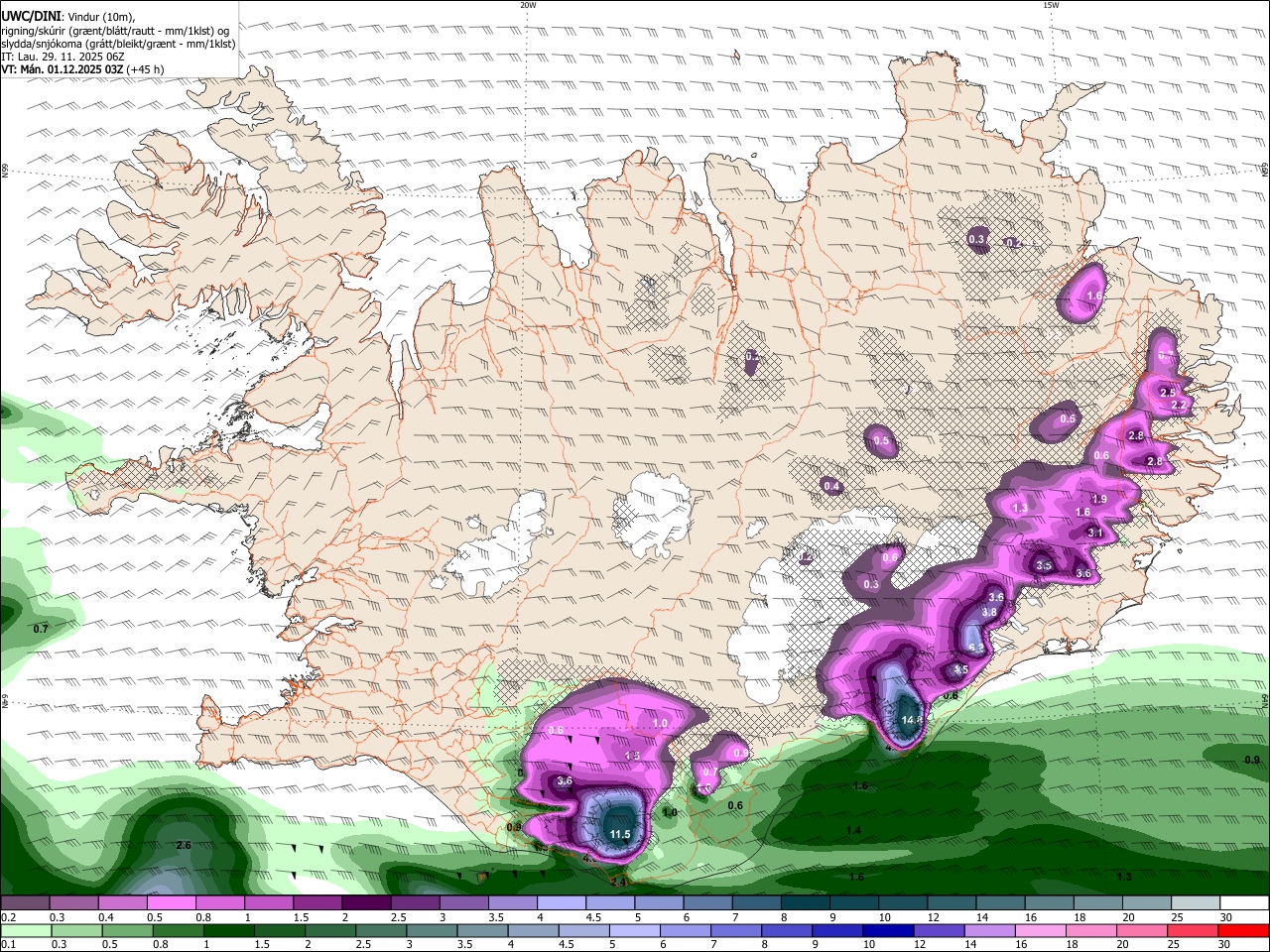
Task: Click the palest green lower-scale swatch above 0.1
Action: coord(24,930)
